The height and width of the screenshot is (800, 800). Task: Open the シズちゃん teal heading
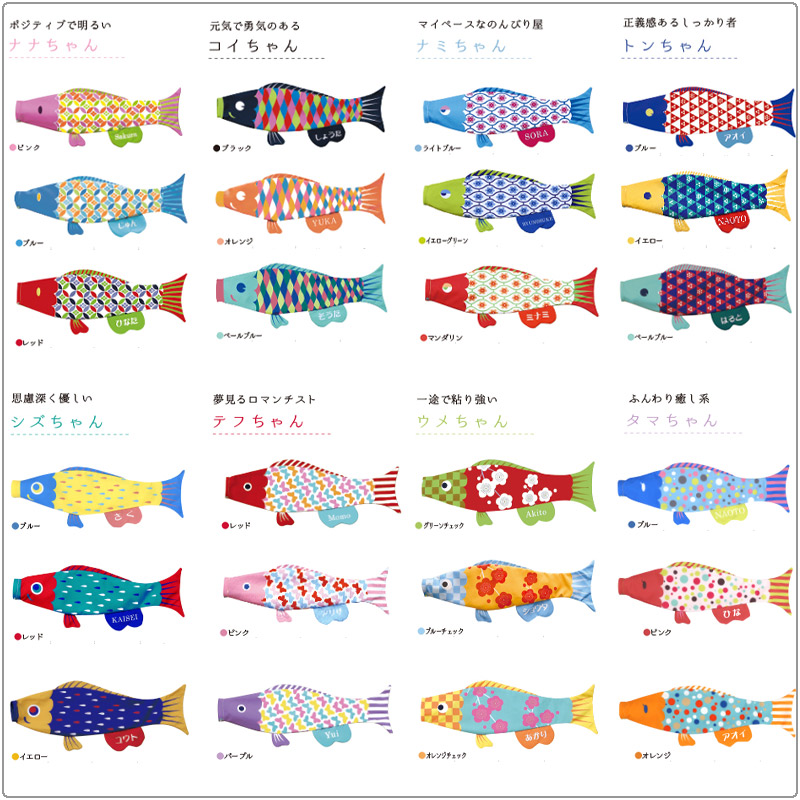[57, 422]
